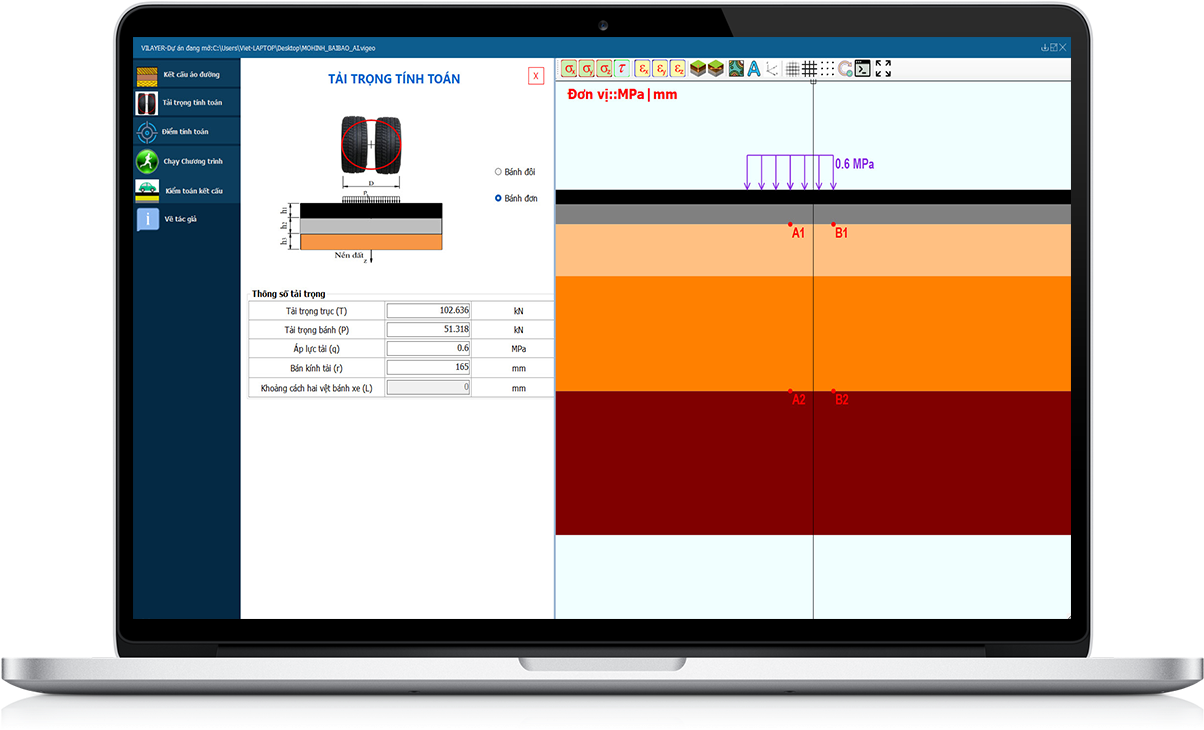Close the Tải trọng tính toán panel
Viewport: 1204px width, 730px height.
[536, 76]
